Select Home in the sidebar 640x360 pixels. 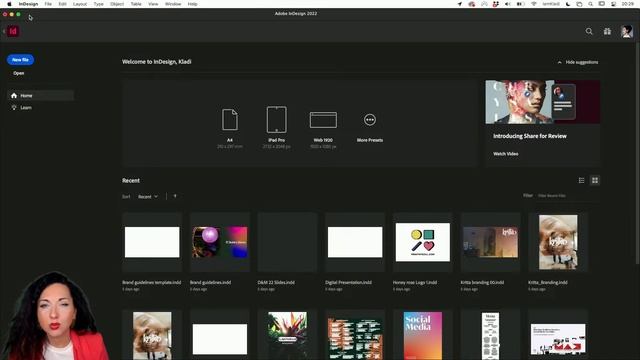[41, 96]
